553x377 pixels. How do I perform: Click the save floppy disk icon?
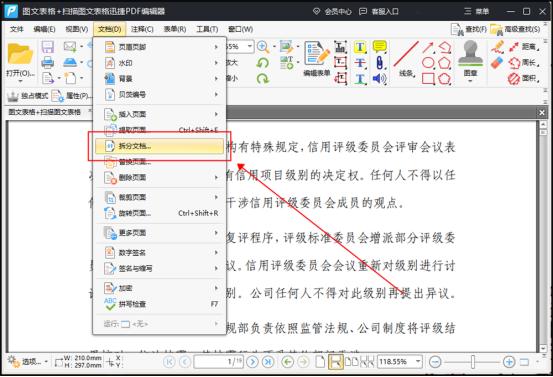[x=48, y=47]
